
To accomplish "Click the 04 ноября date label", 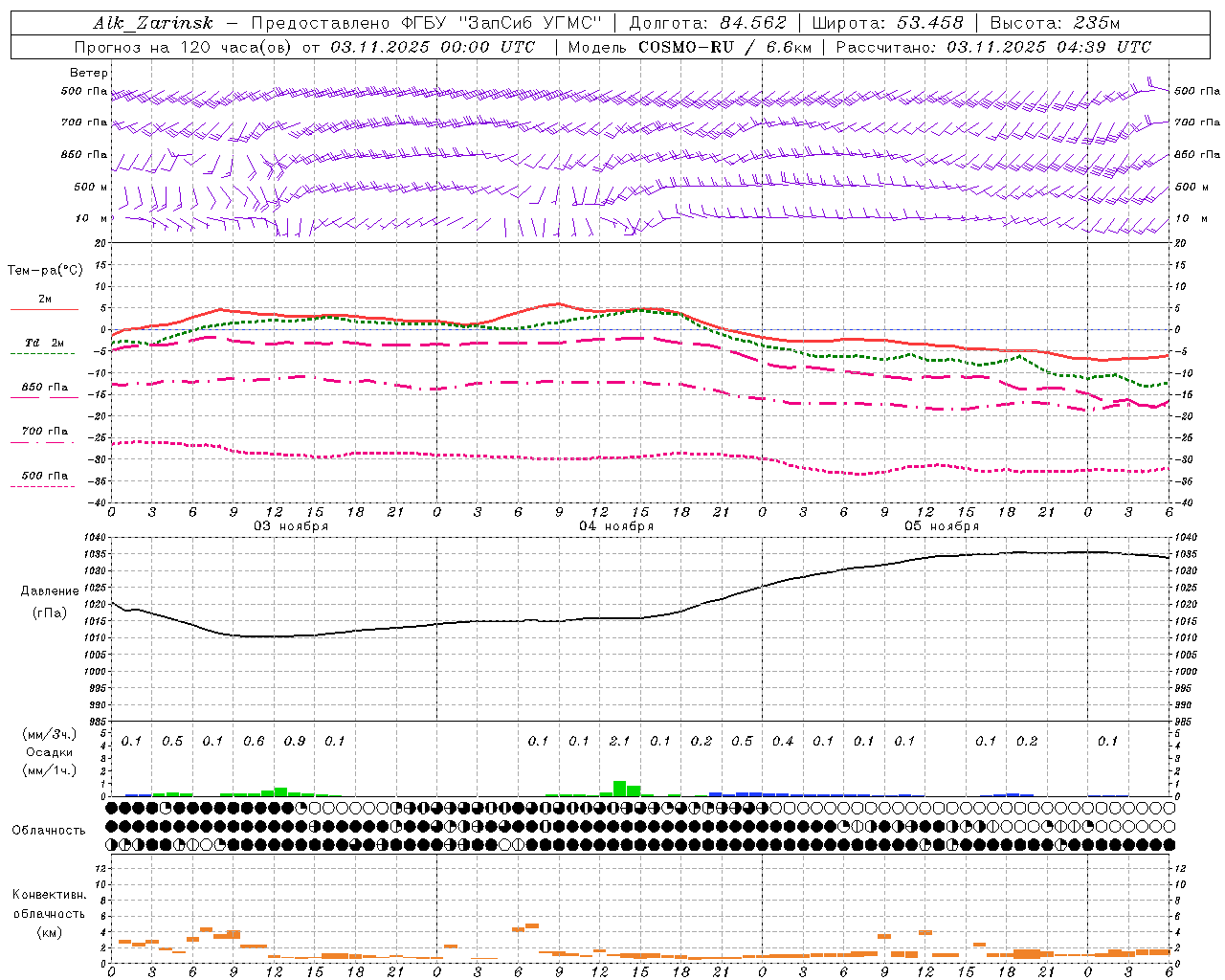I will click(x=616, y=526).
